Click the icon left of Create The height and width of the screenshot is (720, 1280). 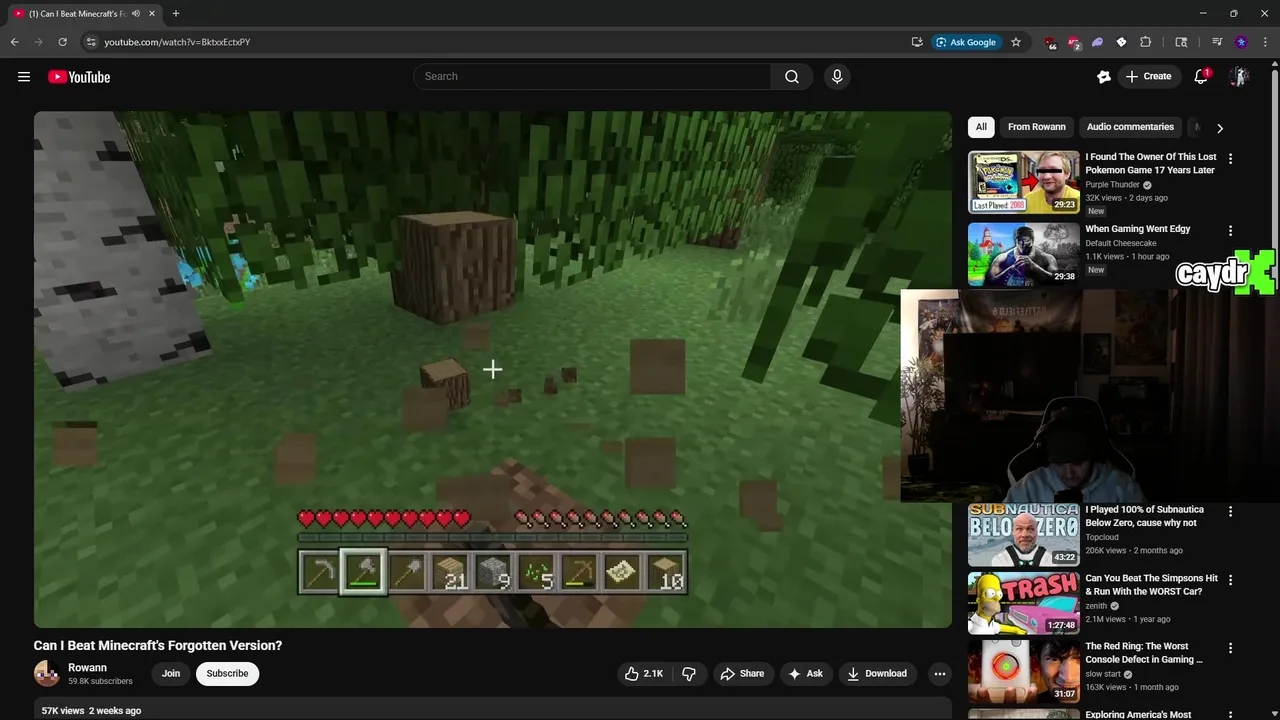(x=1104, y=77)
